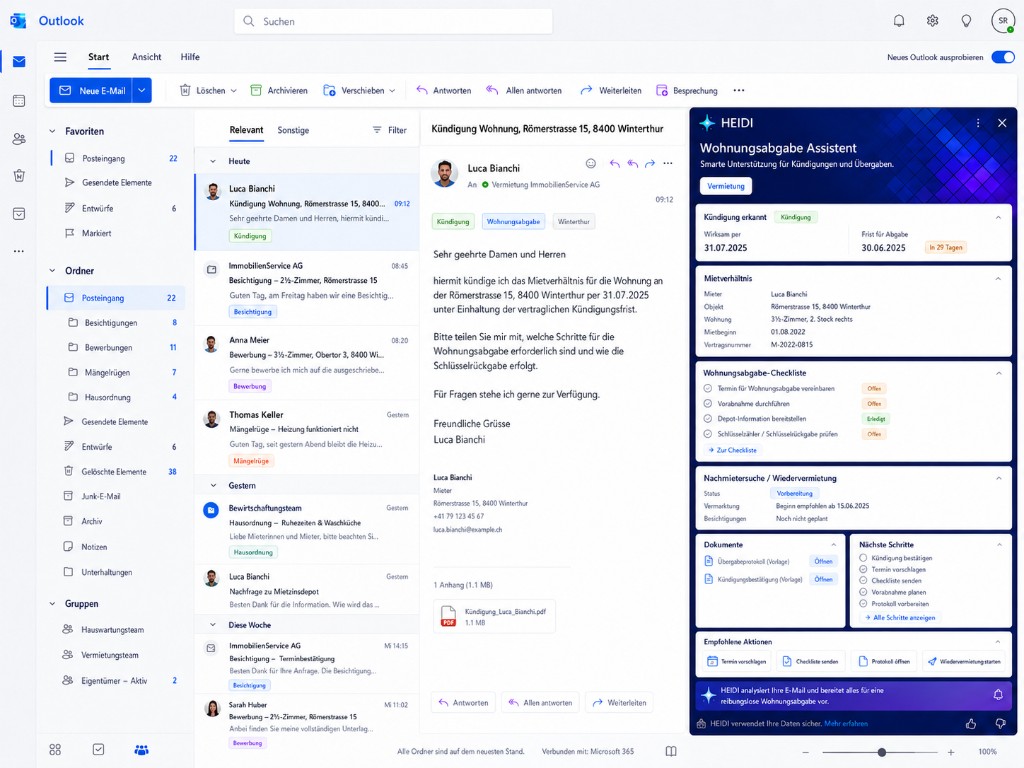This screenshot has width=1024, height=768.
Task: Open Löschen dropdown arrow
Action: click(x=234, y=91)
